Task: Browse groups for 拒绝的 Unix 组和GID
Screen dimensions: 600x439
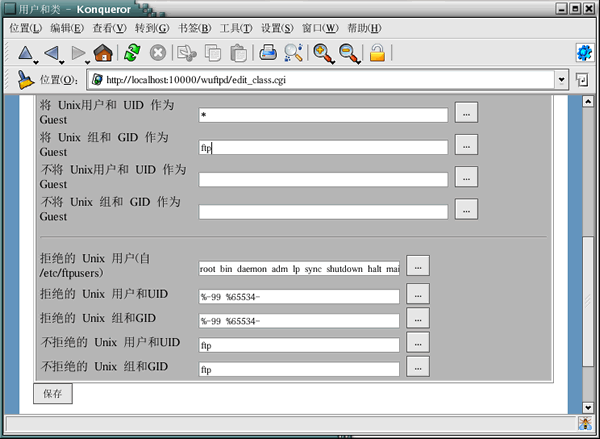Action: pos(418,318)
